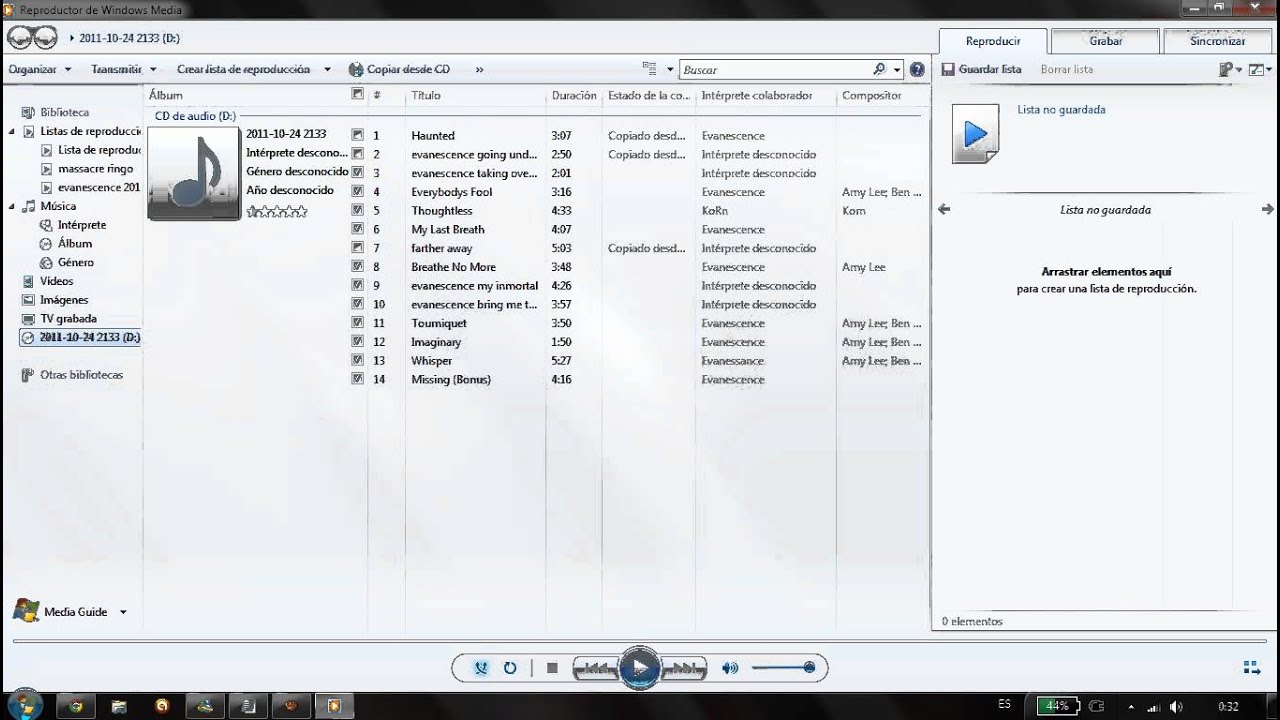Click the unsaved list play thumbnail

point(975,133)
